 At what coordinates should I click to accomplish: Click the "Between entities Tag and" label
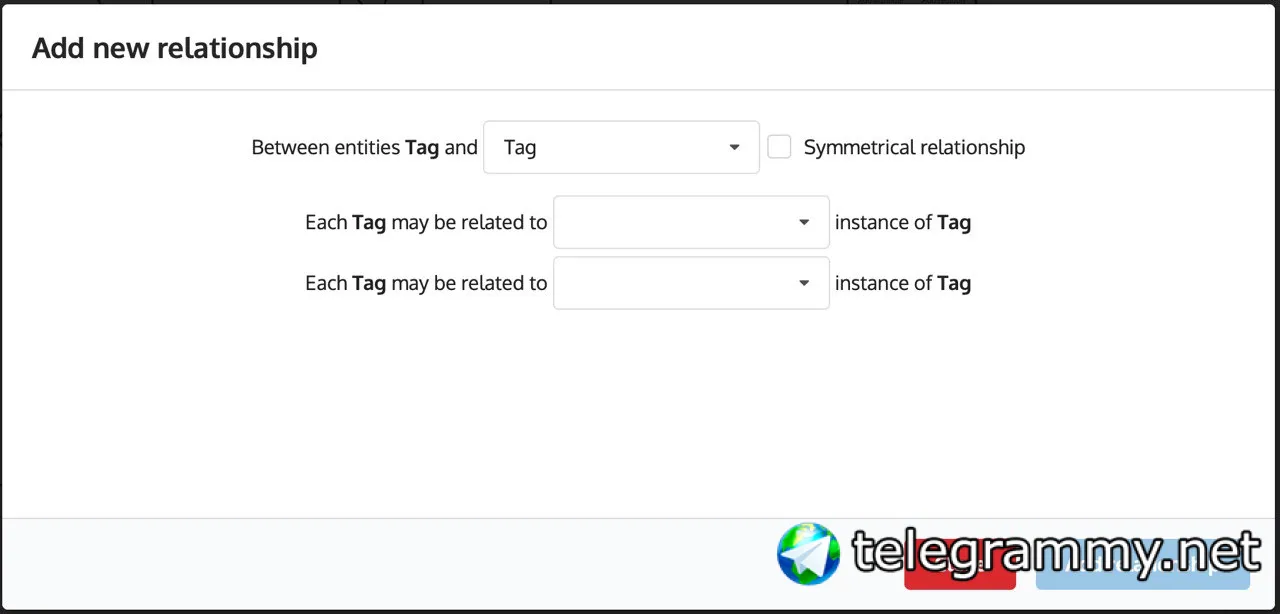coord(364,148)
